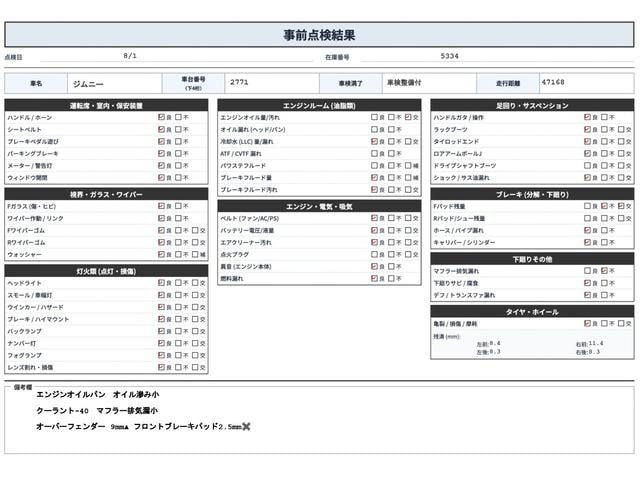Click the 車台番号 field showing 2771
640x480 pixels.
272,83
